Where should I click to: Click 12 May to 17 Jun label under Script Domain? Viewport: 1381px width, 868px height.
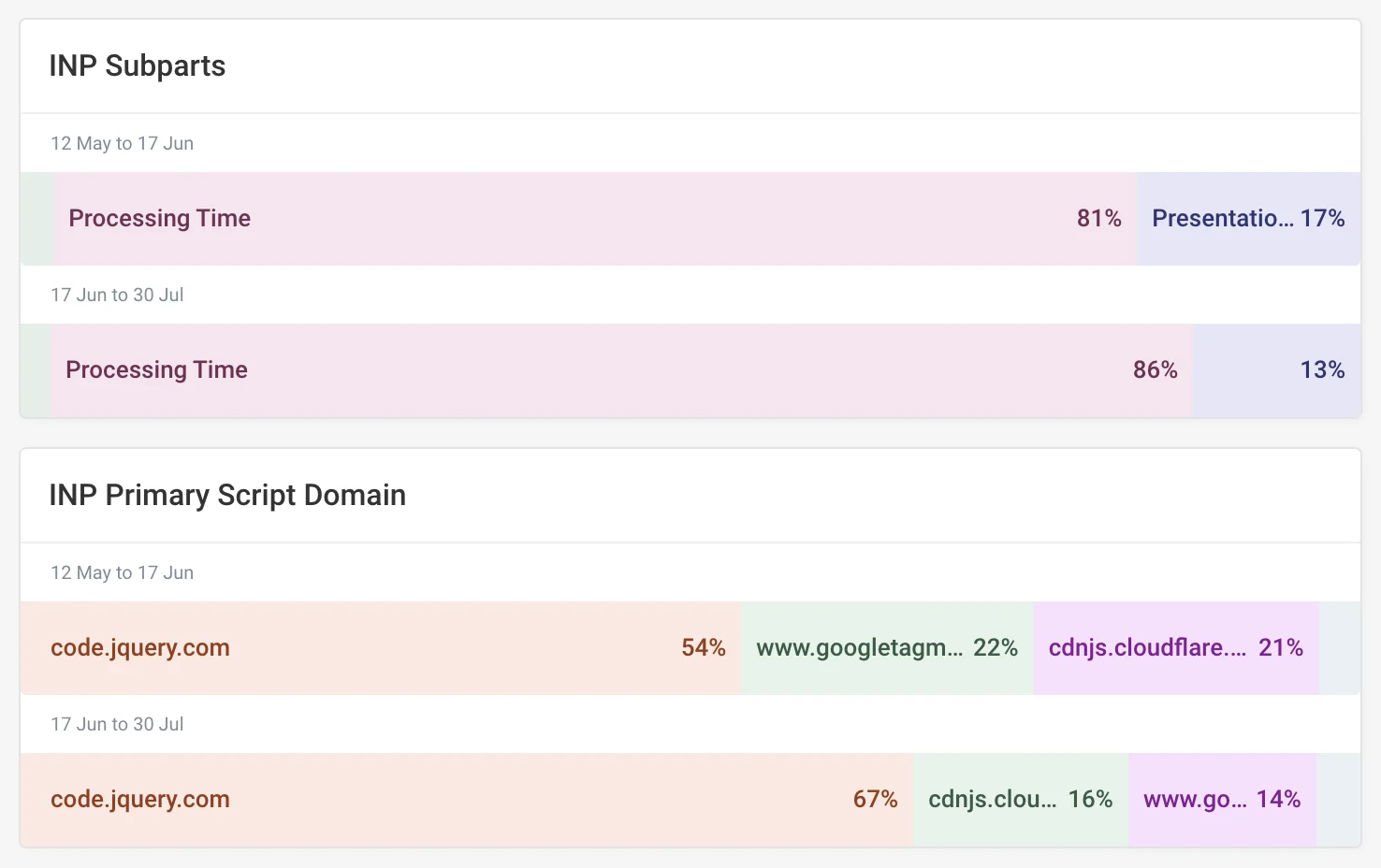123,573
